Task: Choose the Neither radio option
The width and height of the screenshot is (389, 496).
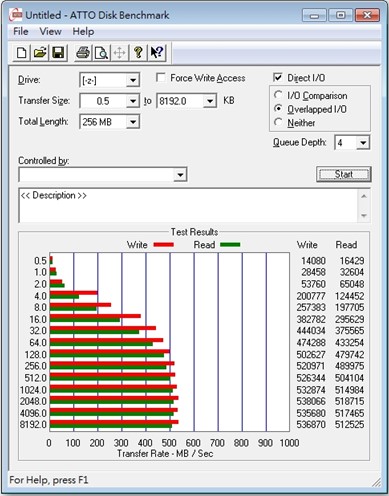Action: (278, 122)
